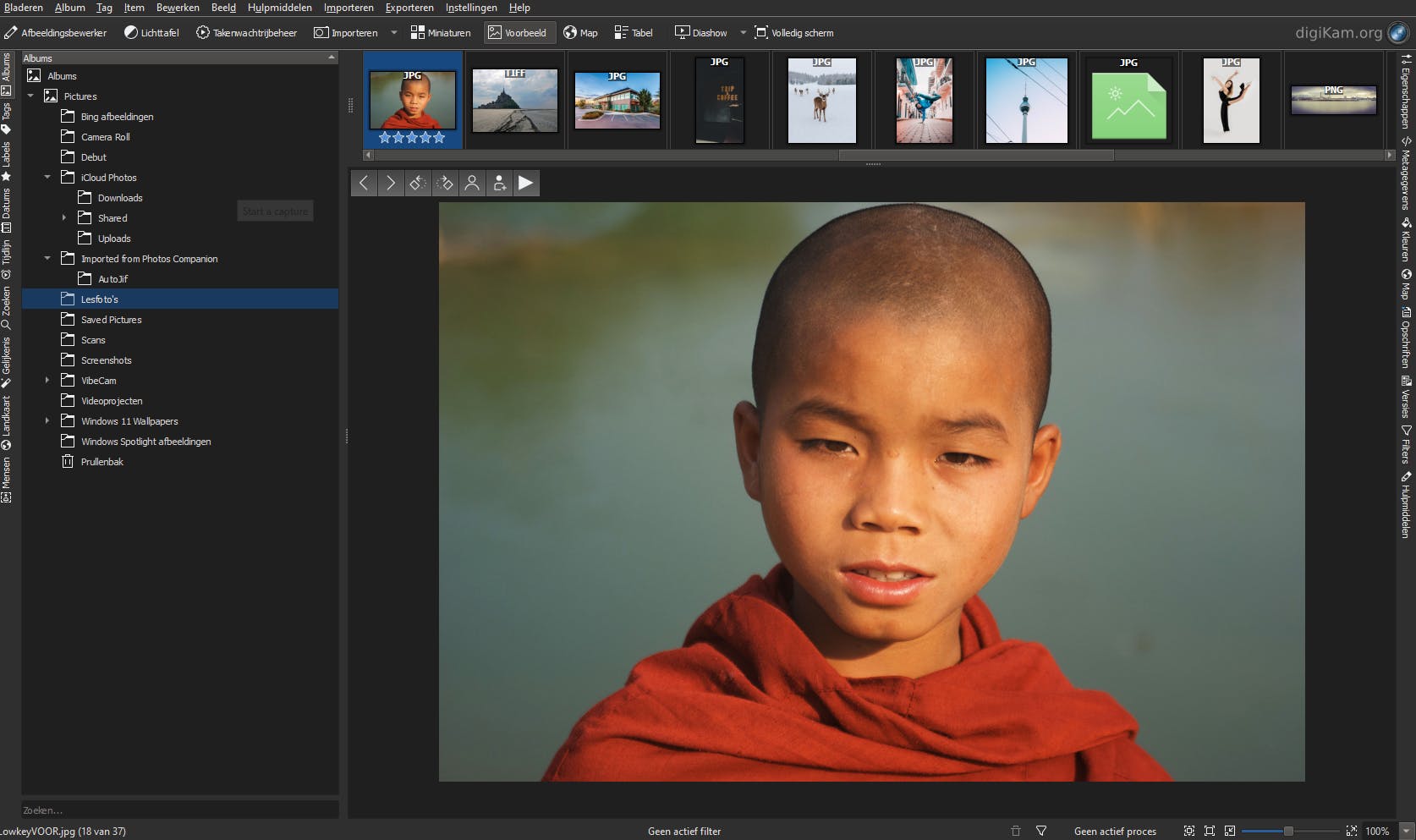Collapse the iCloud Photos album tree
This screenshot has height=840, width=1416.
tap(47, 178)
